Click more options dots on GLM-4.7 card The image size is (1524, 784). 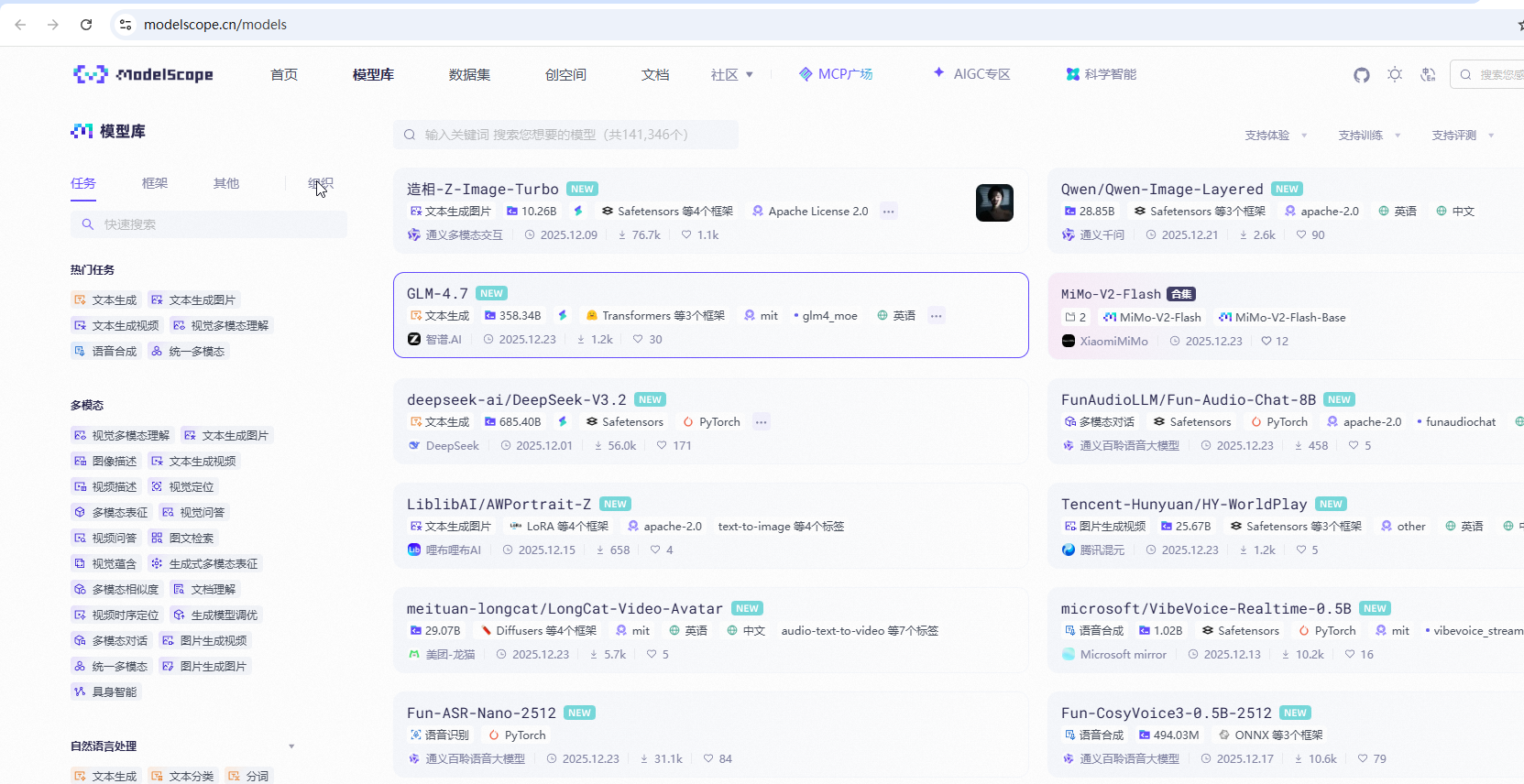pyautogui.click(x=936, y=316)
